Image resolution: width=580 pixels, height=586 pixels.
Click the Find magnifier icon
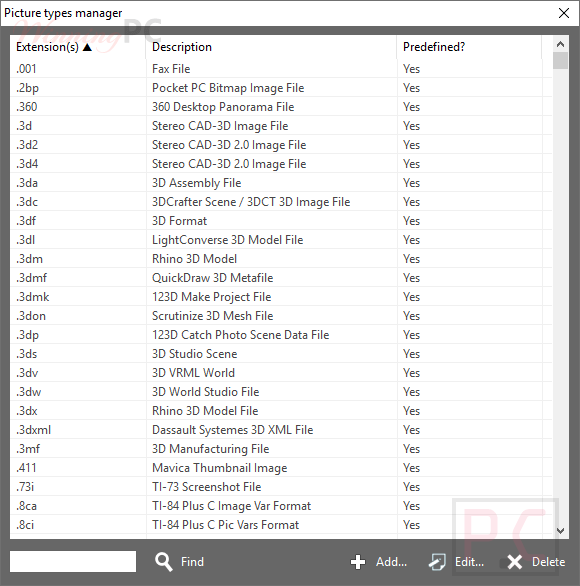pos(164,562)
